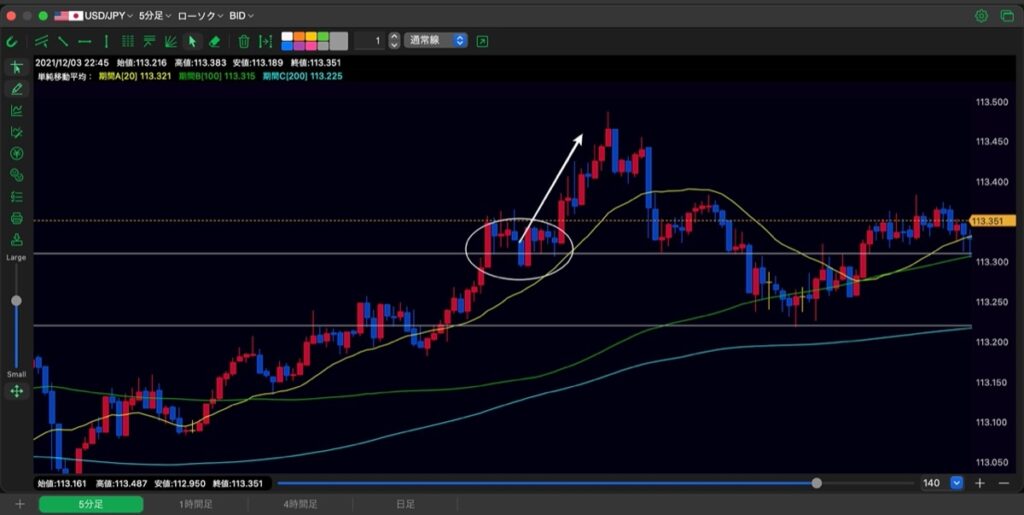This screenshot has height=515, width=1024.
Task: Click the 期間B[100] moving average label
Action: point(217,76)
